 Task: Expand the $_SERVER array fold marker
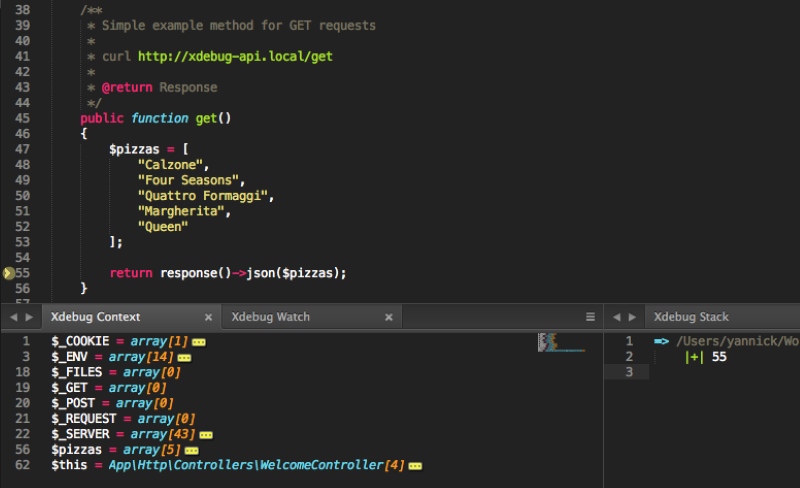(206, 435)
